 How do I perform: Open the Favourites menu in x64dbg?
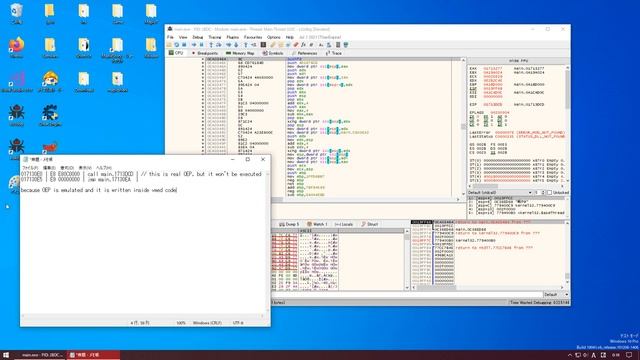253,37
